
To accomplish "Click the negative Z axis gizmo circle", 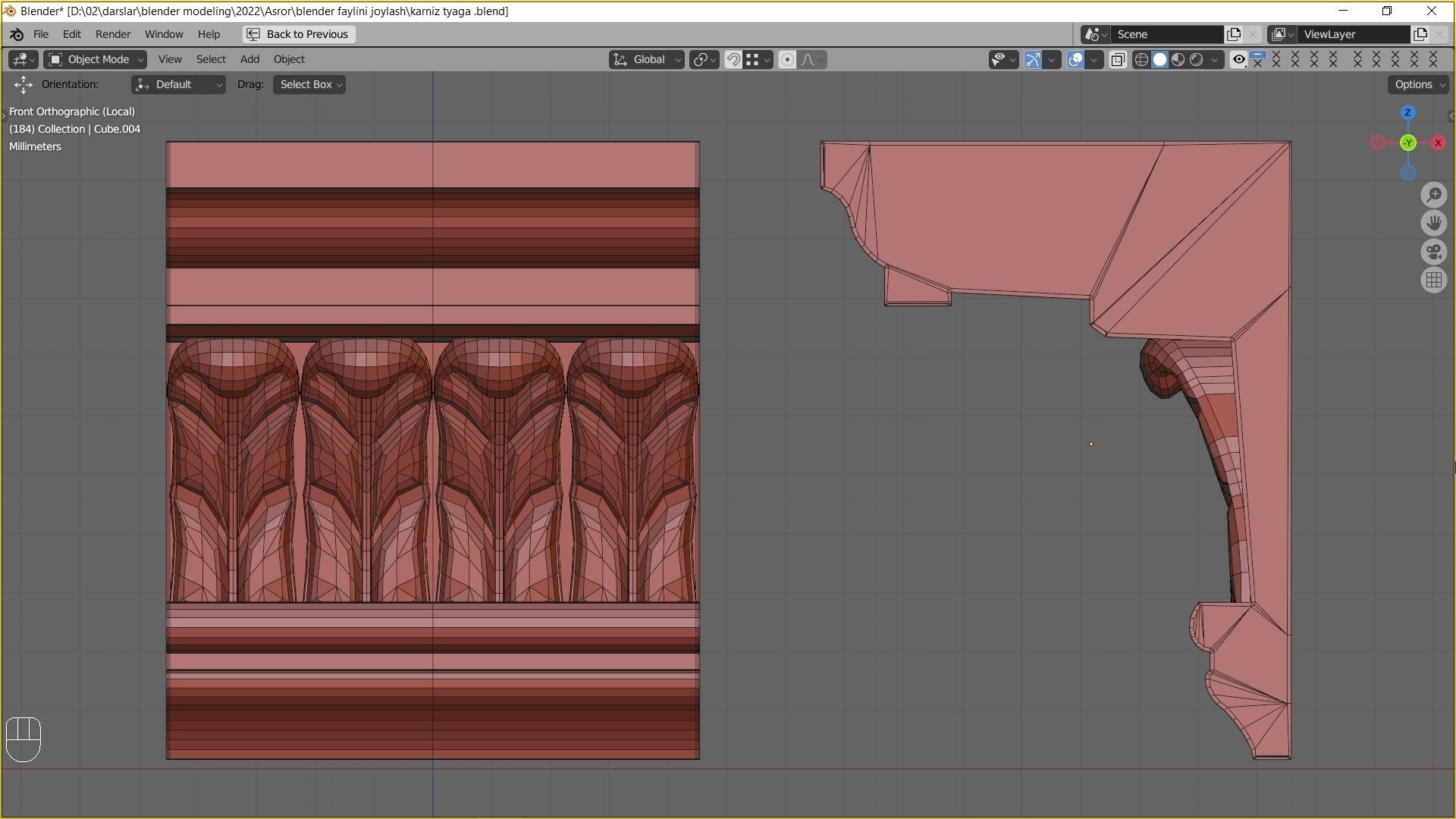I will 1408,173.
